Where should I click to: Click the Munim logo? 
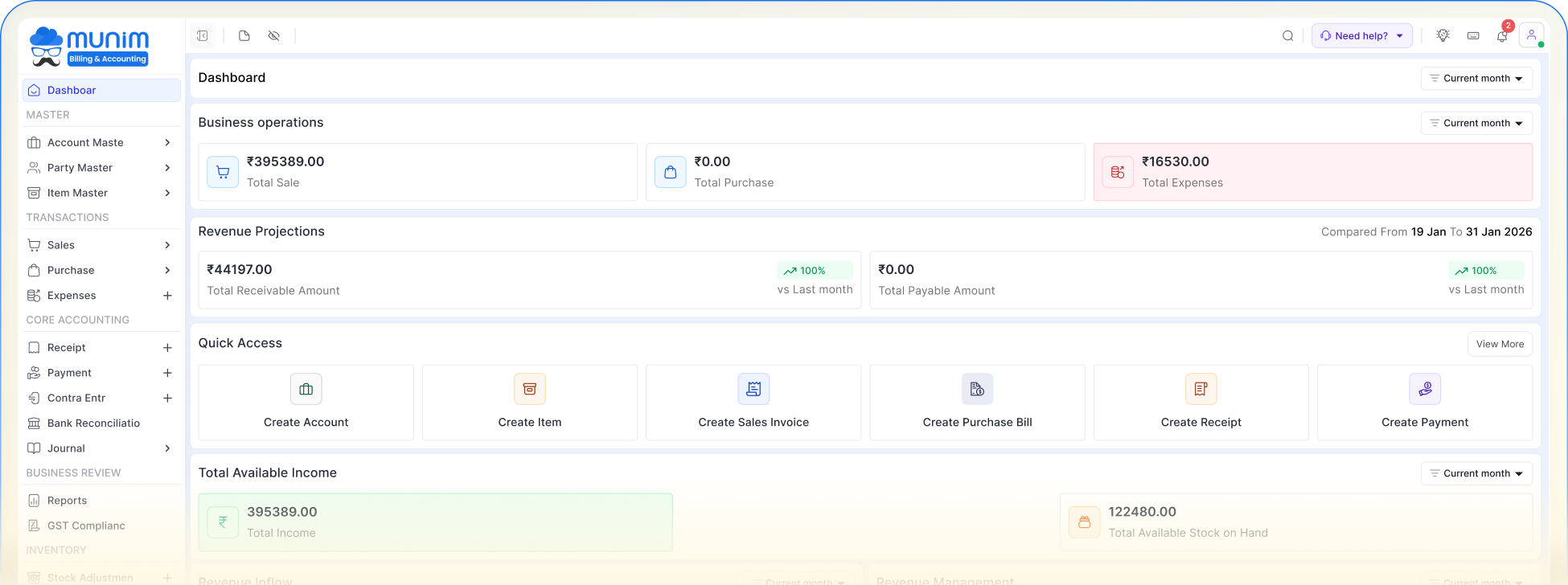pyautogui.click(x=89, y=47)
